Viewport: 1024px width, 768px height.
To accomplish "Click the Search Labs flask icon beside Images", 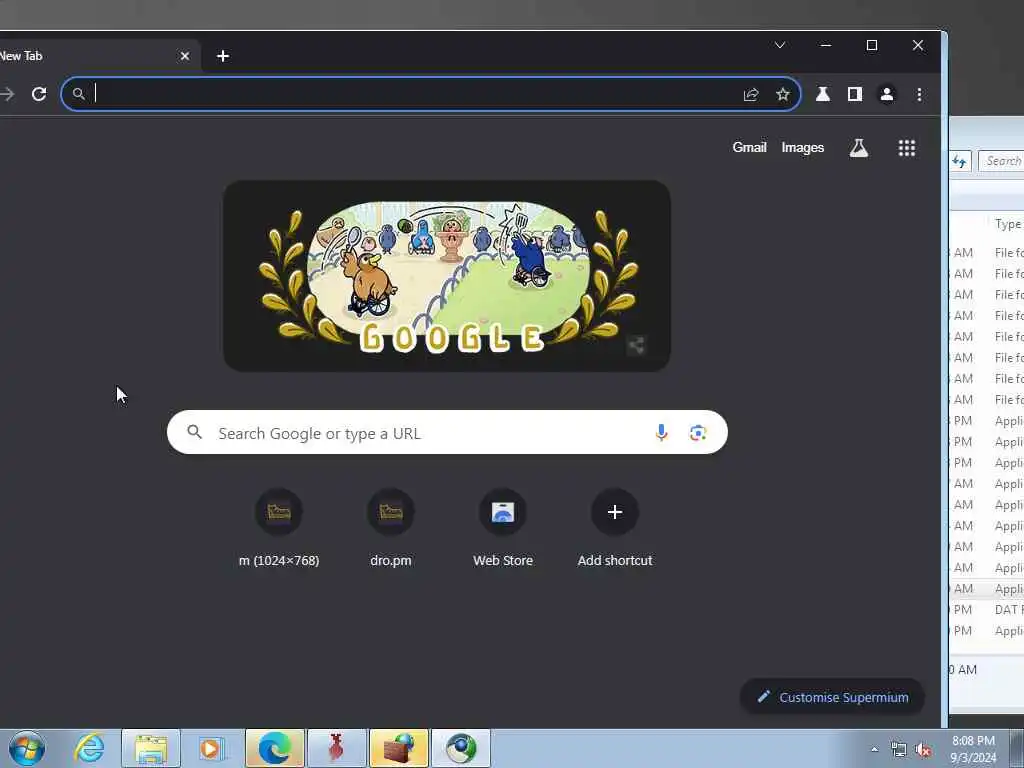I will tap(859, 148).
